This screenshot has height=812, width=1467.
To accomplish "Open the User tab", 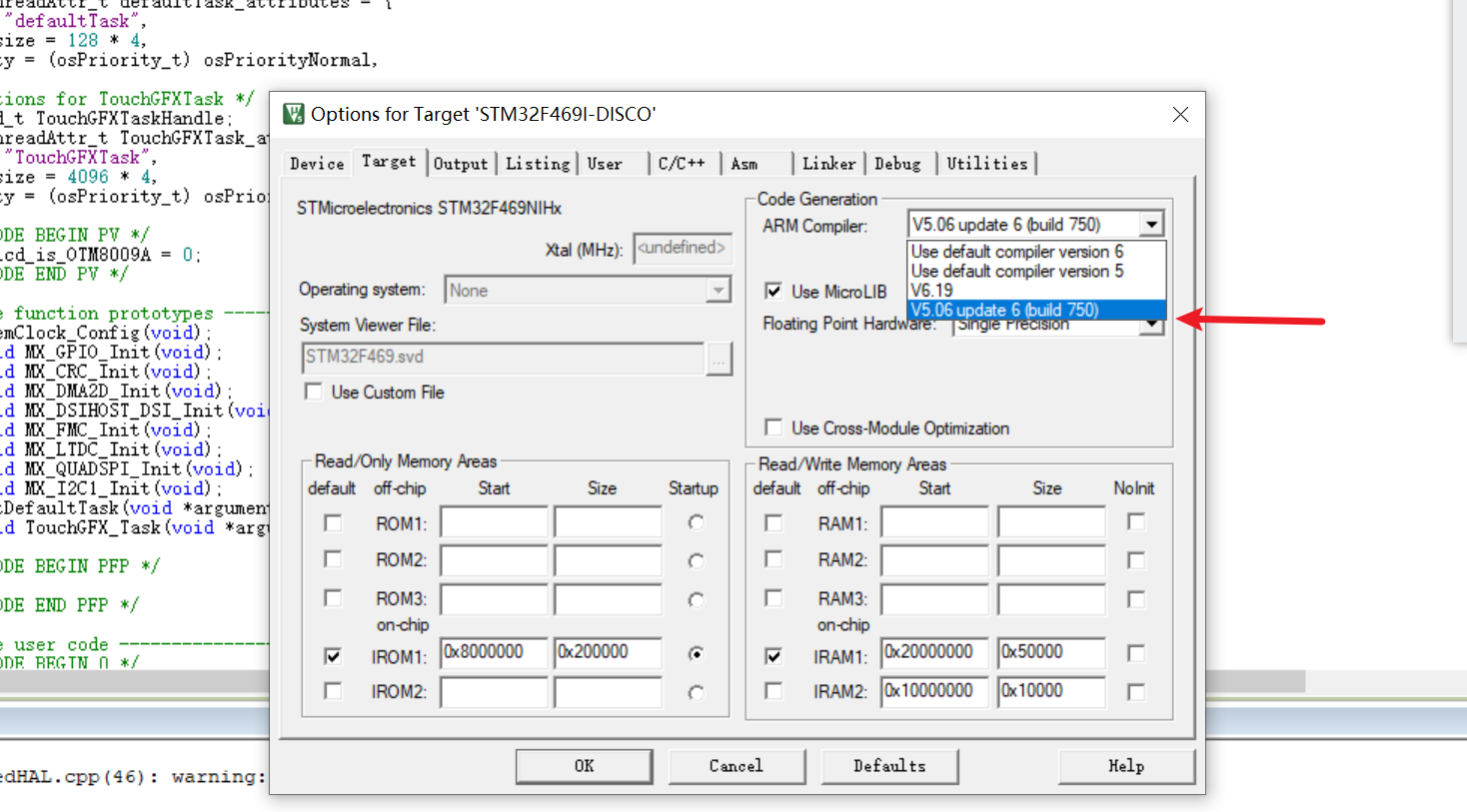I will pyautogui.click(x=605, y=164).
